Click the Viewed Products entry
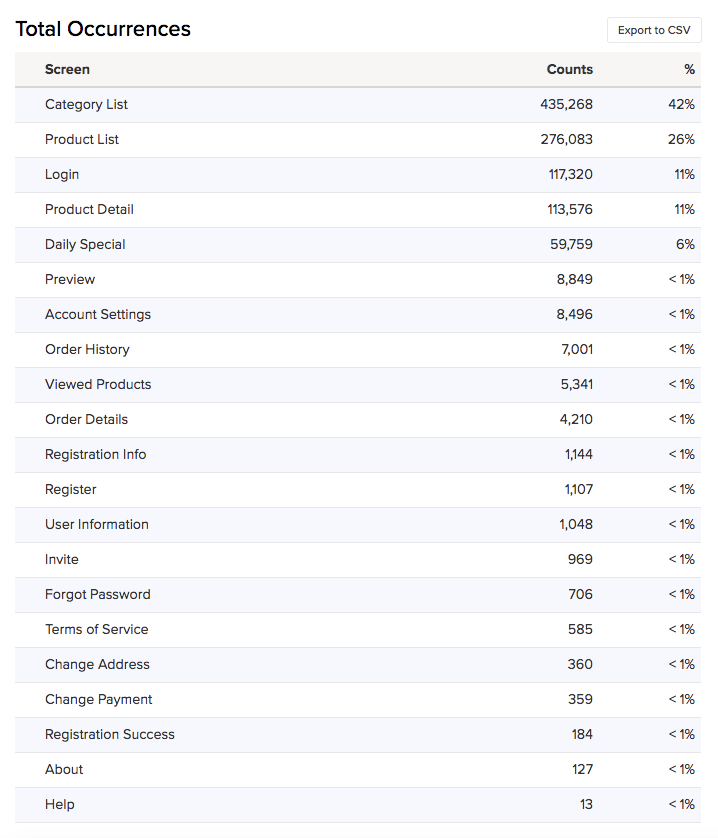718x838 pixels. 98,384
